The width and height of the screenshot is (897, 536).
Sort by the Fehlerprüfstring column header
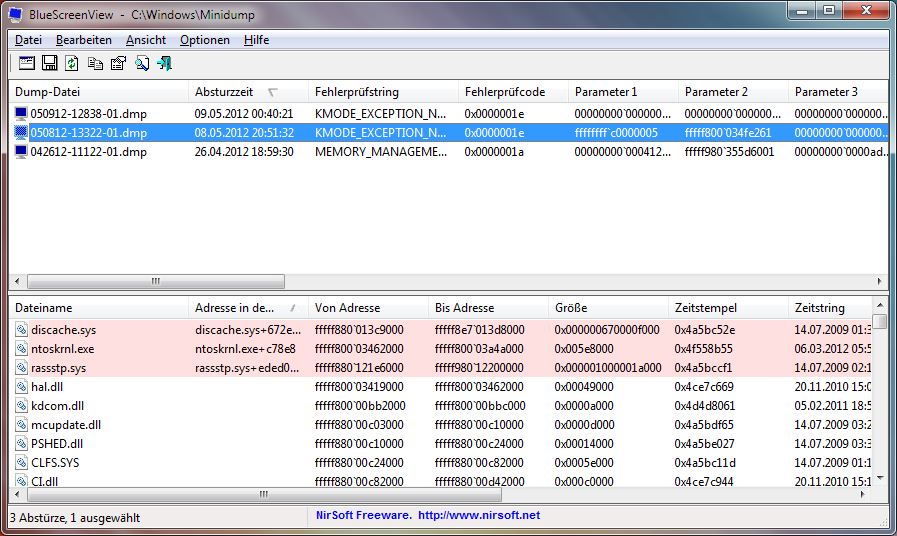pyautogui.click(x=383, y=92)
